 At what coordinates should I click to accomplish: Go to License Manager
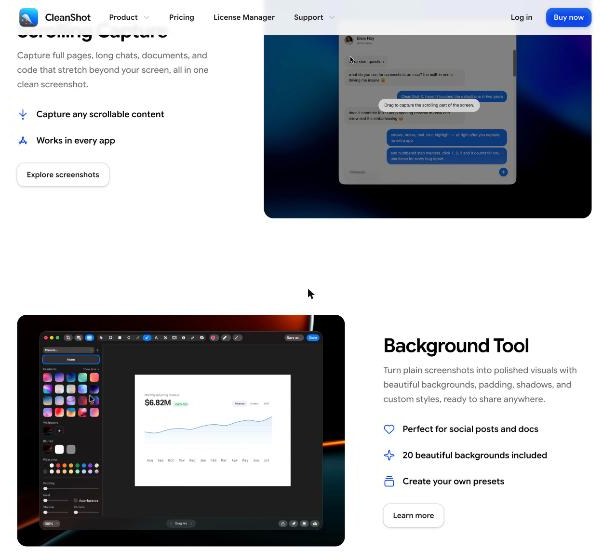click(x=244, y=17)
